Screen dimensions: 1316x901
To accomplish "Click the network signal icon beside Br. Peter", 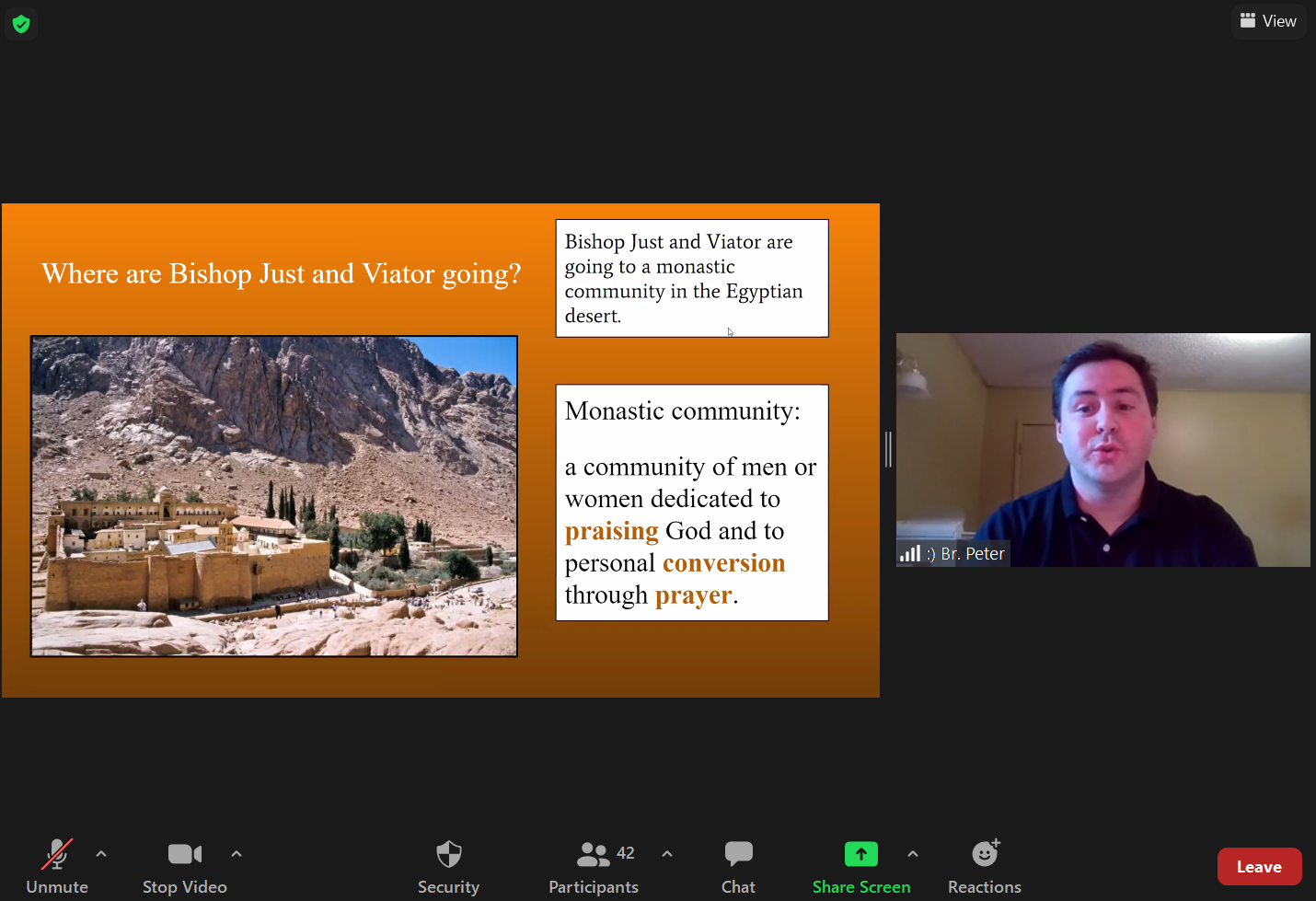I will [x=909, y=553].
